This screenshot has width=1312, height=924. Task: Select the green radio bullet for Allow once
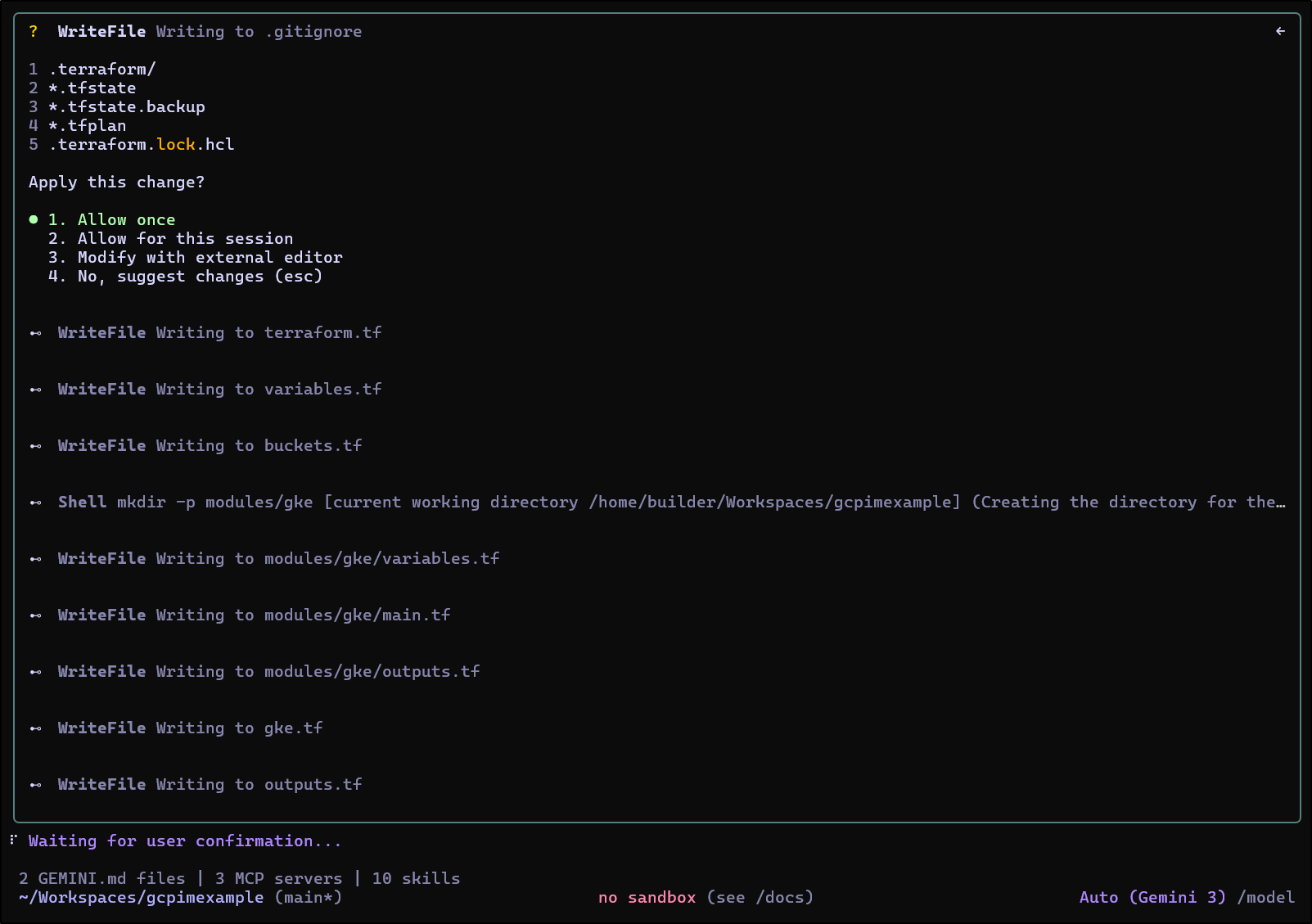pos(34,219)
